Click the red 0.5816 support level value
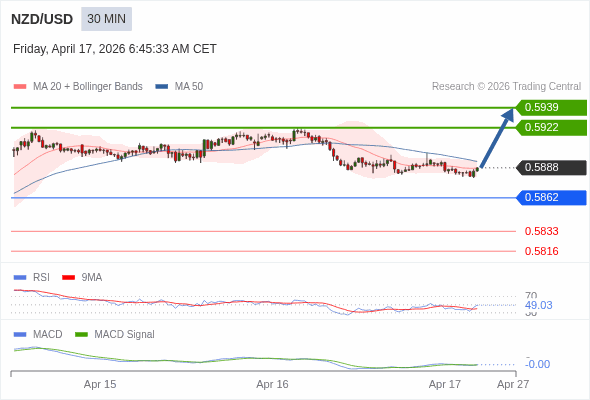The image size is (590, 400). click(541, 251)
